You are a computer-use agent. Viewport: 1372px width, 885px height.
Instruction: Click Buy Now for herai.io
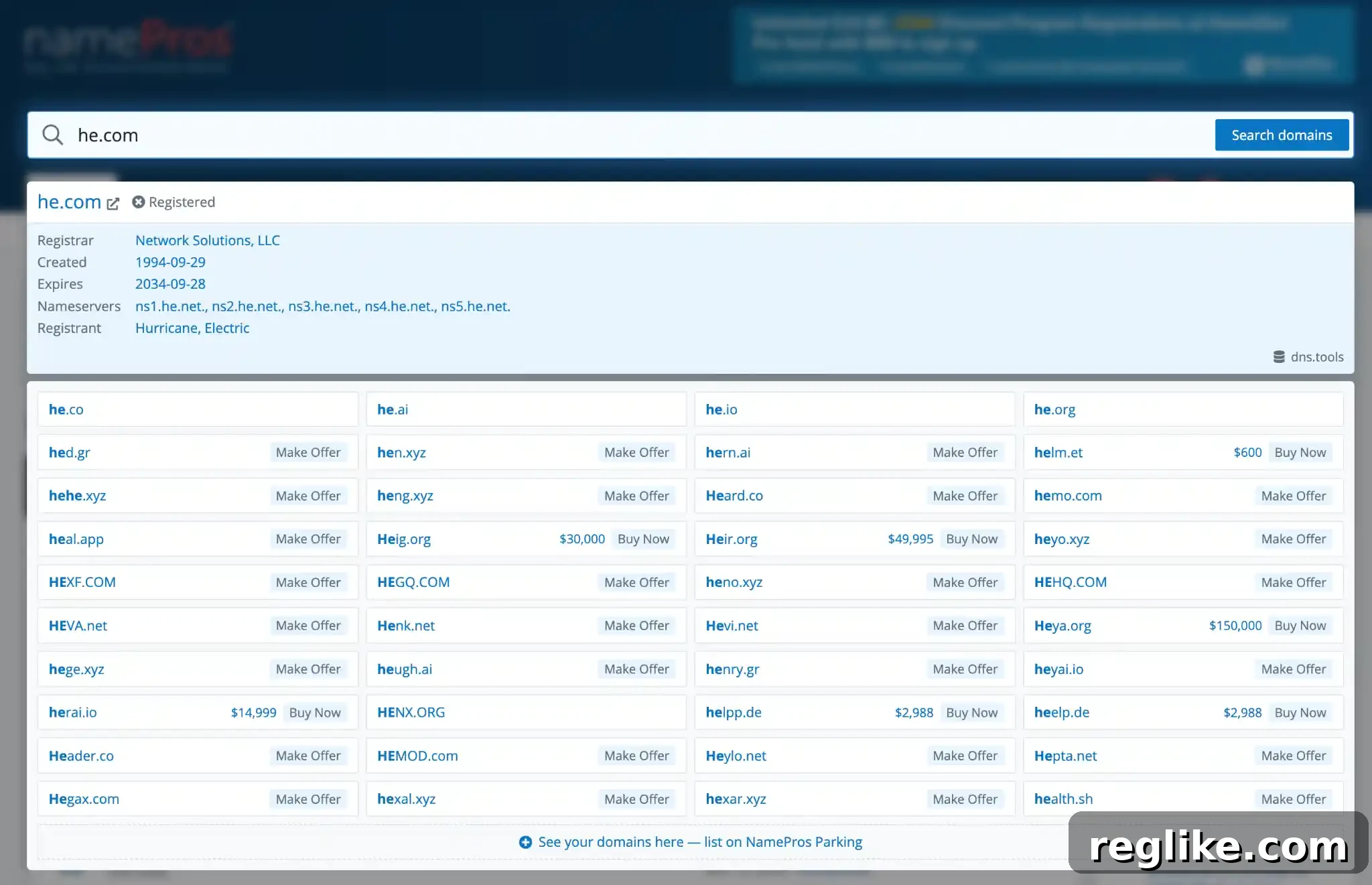(315, 712)
